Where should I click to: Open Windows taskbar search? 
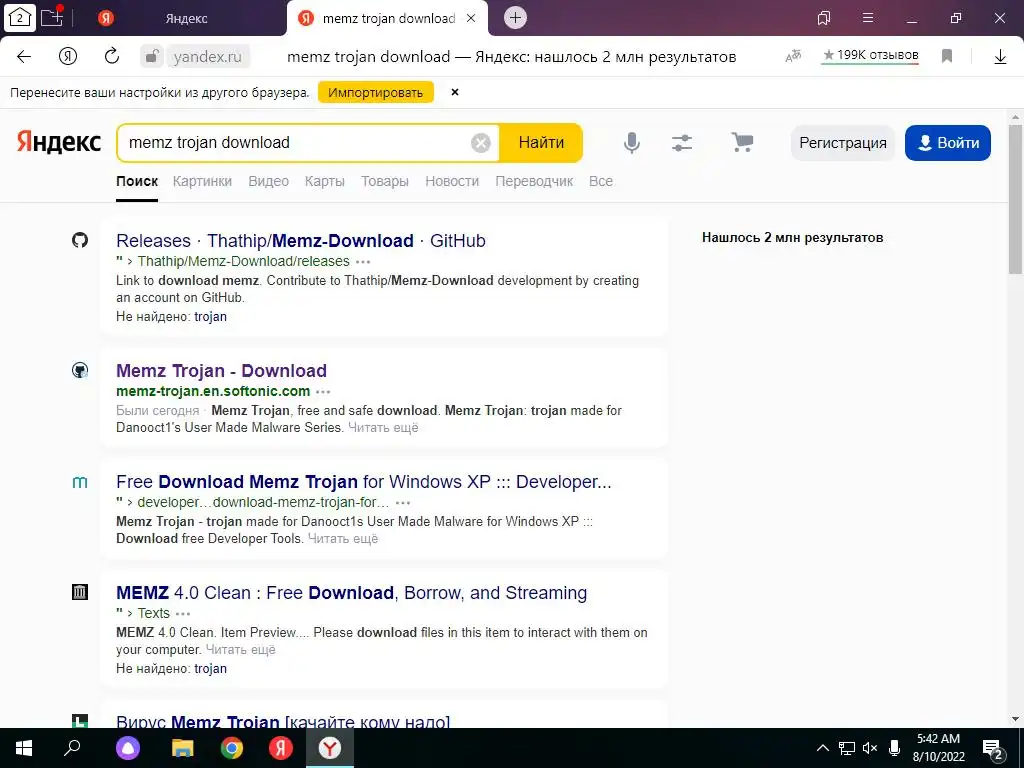(72, 748)
